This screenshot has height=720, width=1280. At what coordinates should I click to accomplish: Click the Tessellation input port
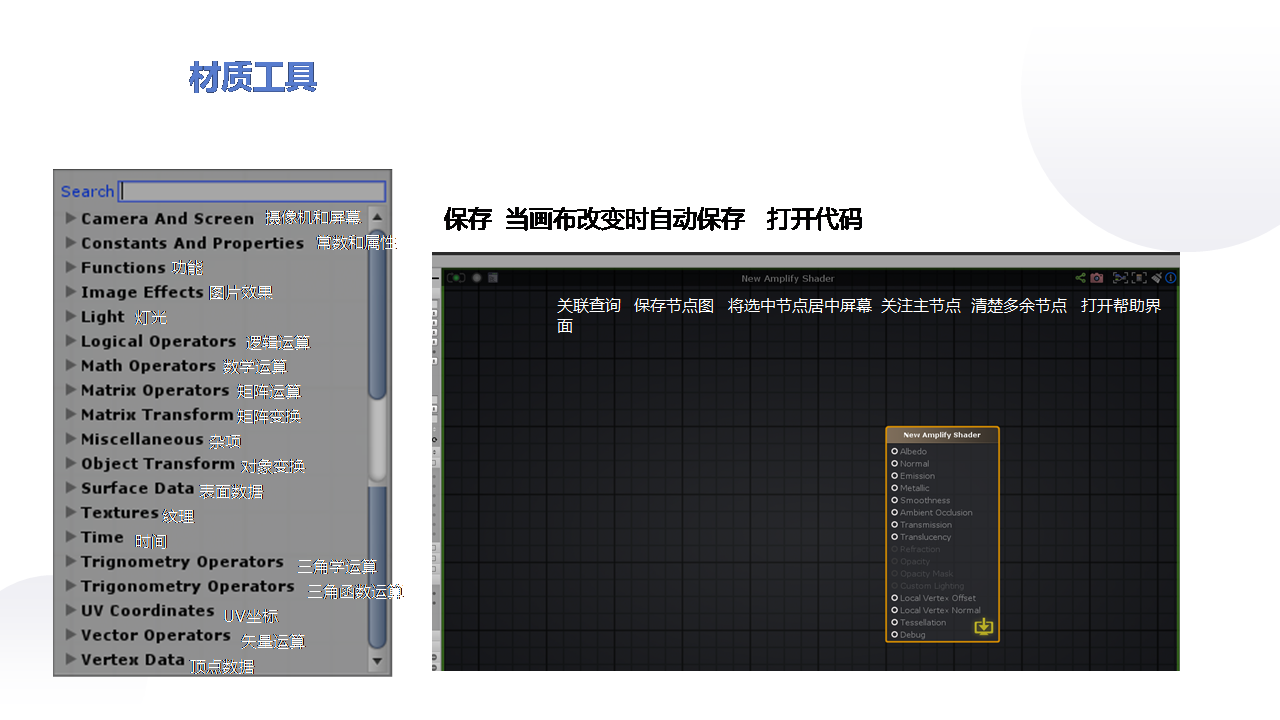tap(895, 622)
